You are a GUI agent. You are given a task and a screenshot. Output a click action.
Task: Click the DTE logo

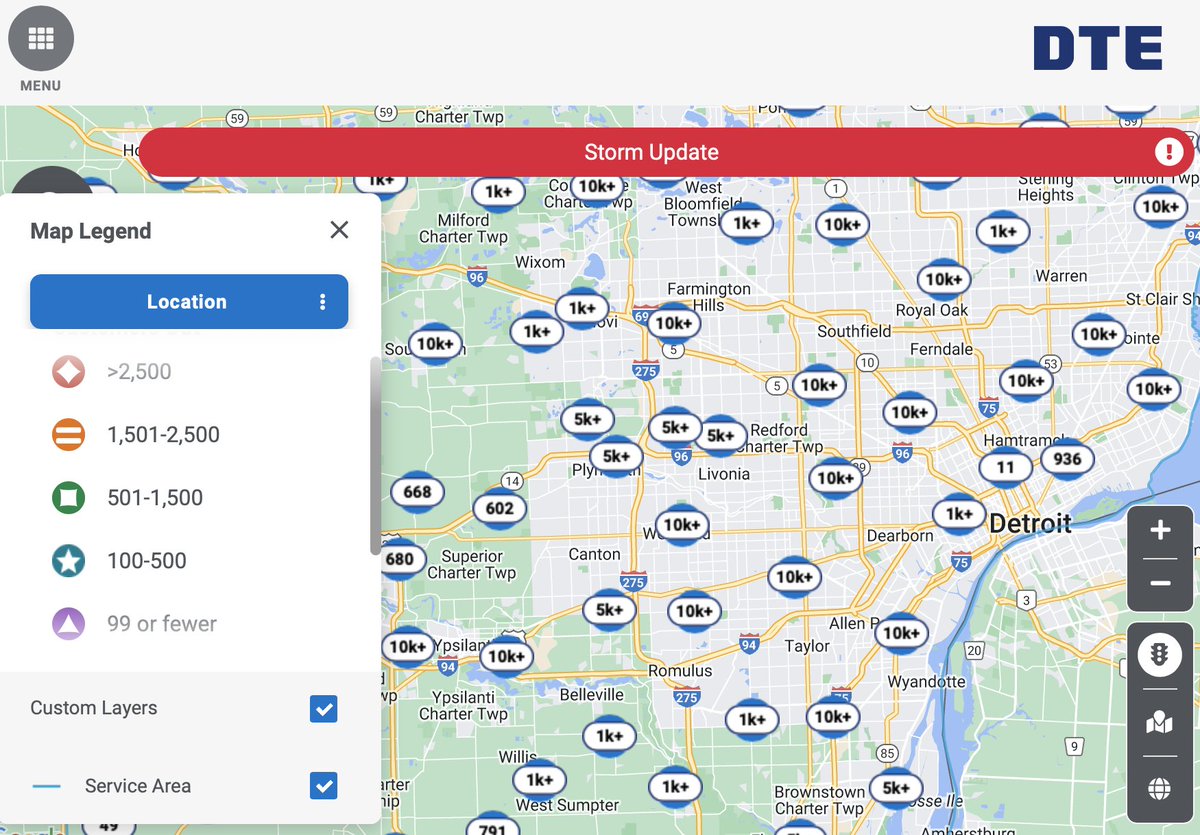click(x=1097, y=46)
